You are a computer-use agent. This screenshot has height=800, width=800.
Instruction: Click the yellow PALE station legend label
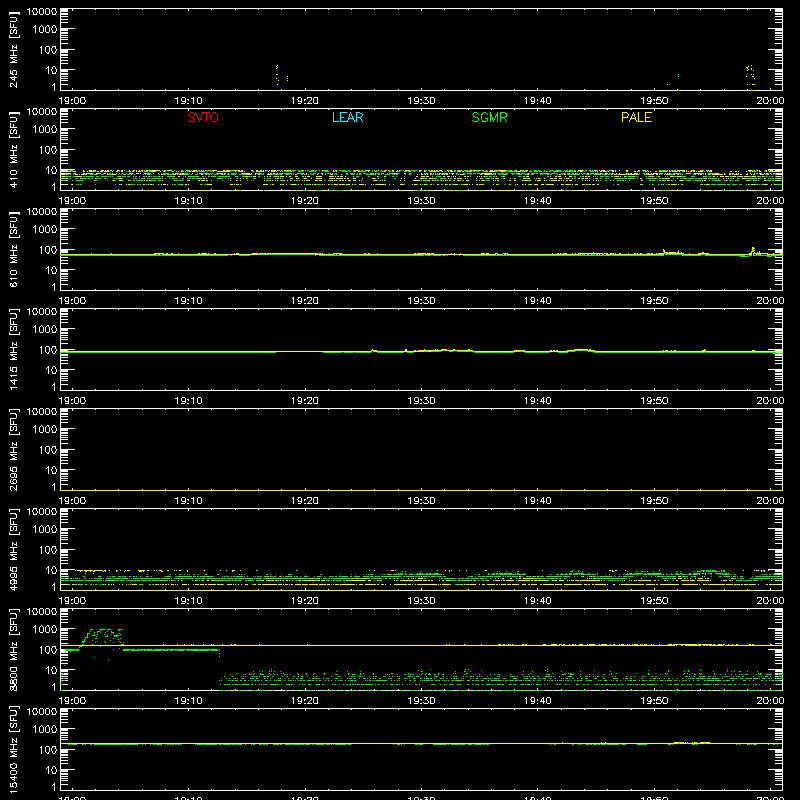(636, 117)
